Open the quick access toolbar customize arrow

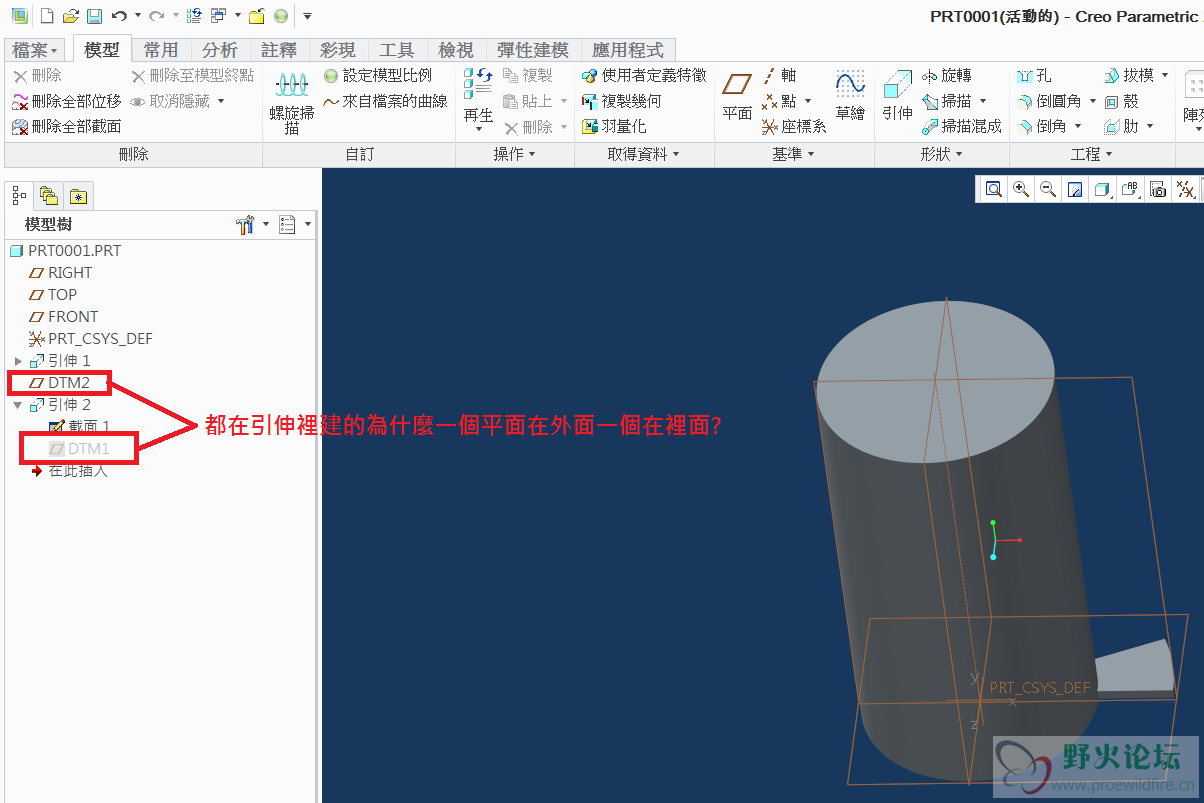pos(307,16)
